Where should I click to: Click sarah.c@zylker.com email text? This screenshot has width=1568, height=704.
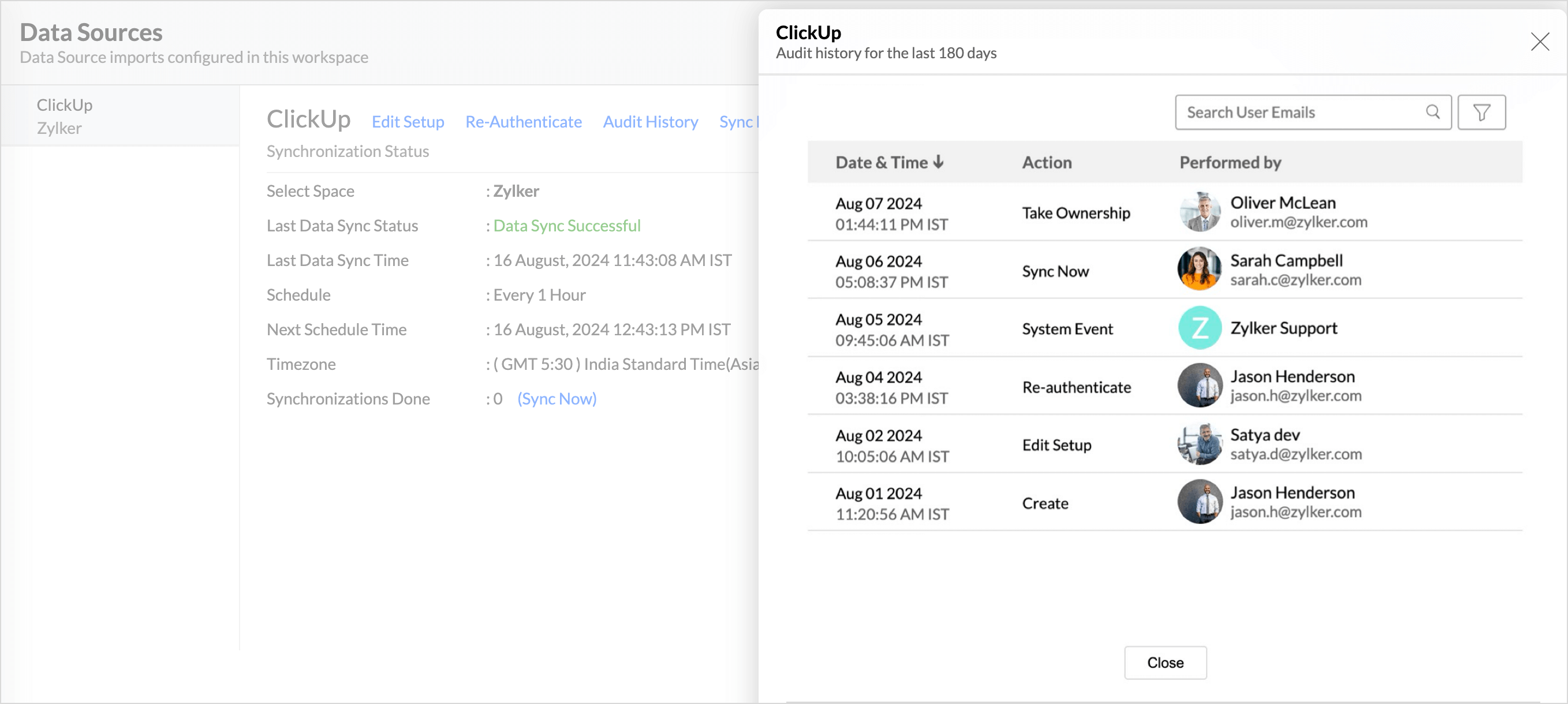tap(1296, 280)
